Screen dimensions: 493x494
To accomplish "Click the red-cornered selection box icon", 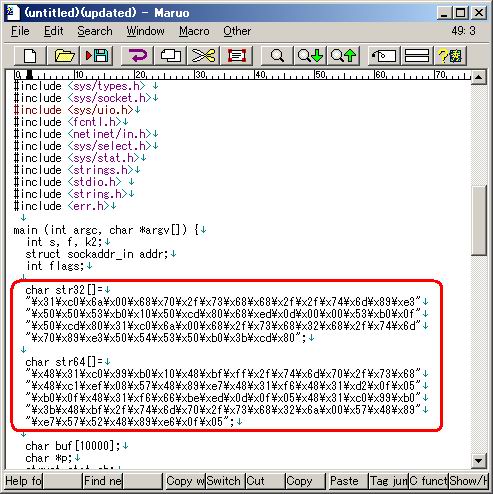I will [x=236, y=56].
